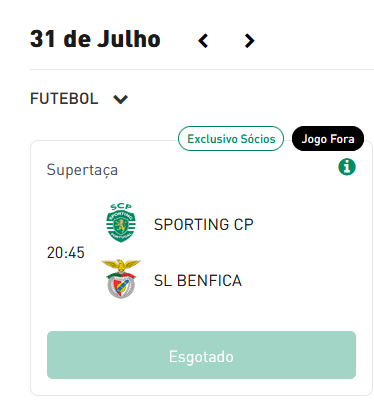Click the 20:45 kickoff time
This screenshot has height=409, width=374.
coord(66,252)
